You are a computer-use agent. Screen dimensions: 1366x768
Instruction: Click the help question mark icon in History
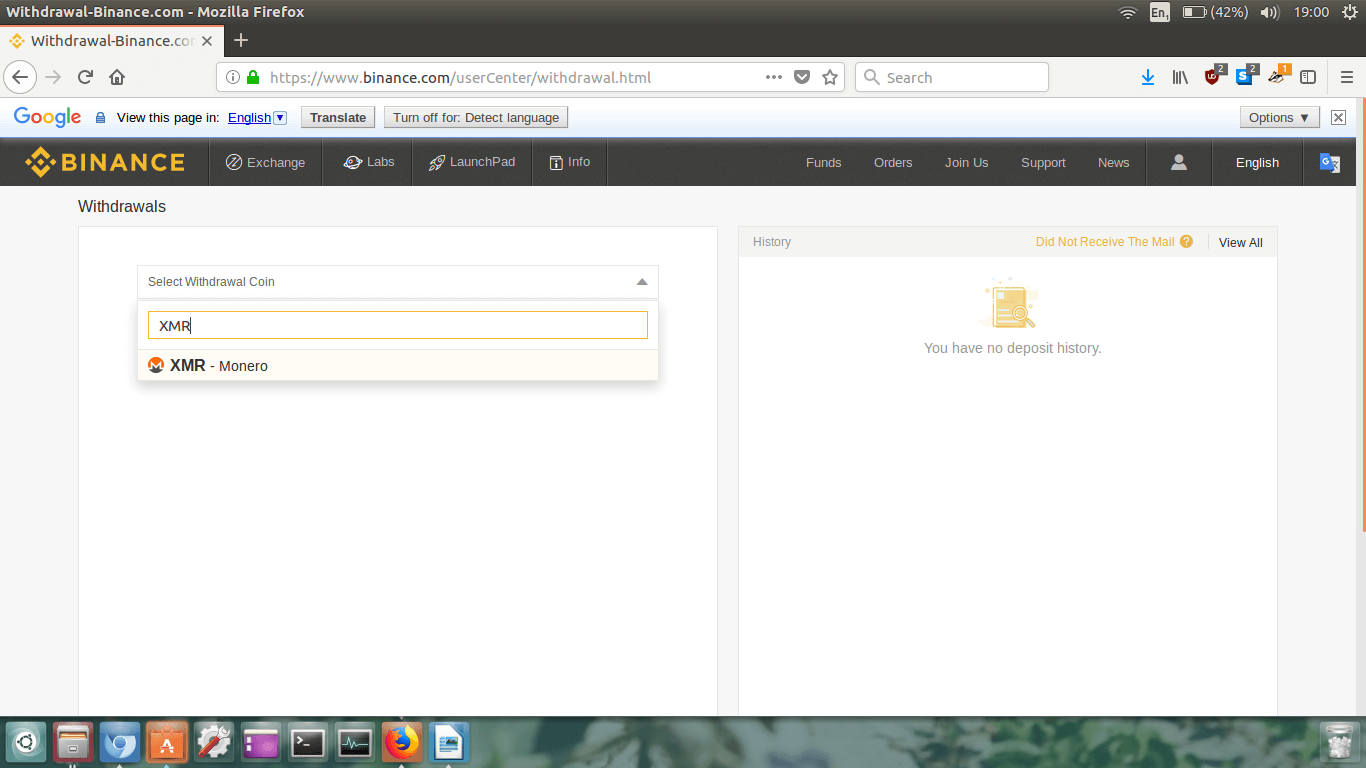(x=1186, y=242)
